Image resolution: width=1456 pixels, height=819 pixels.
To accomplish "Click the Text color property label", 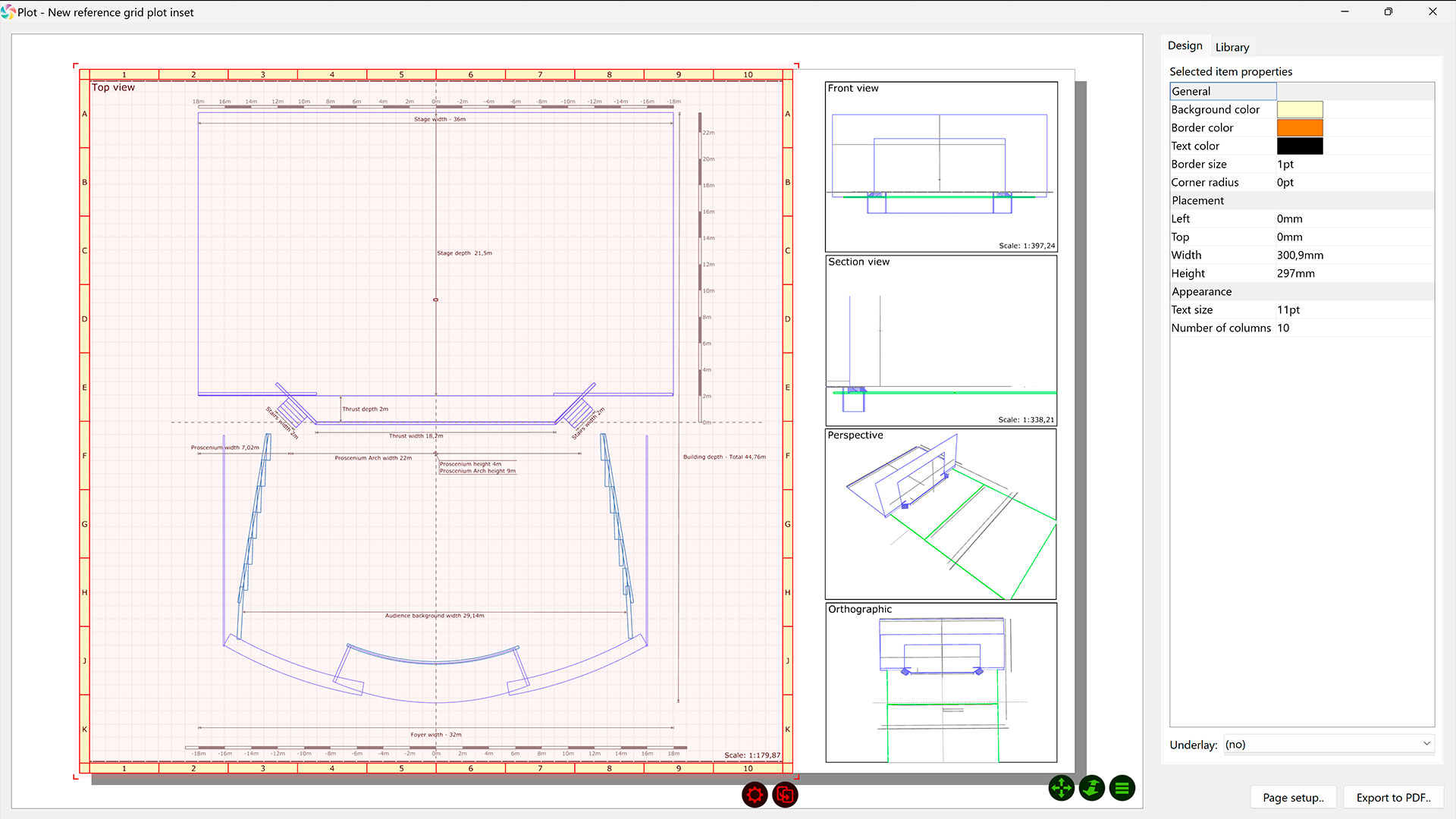I will click(1195, 146).
